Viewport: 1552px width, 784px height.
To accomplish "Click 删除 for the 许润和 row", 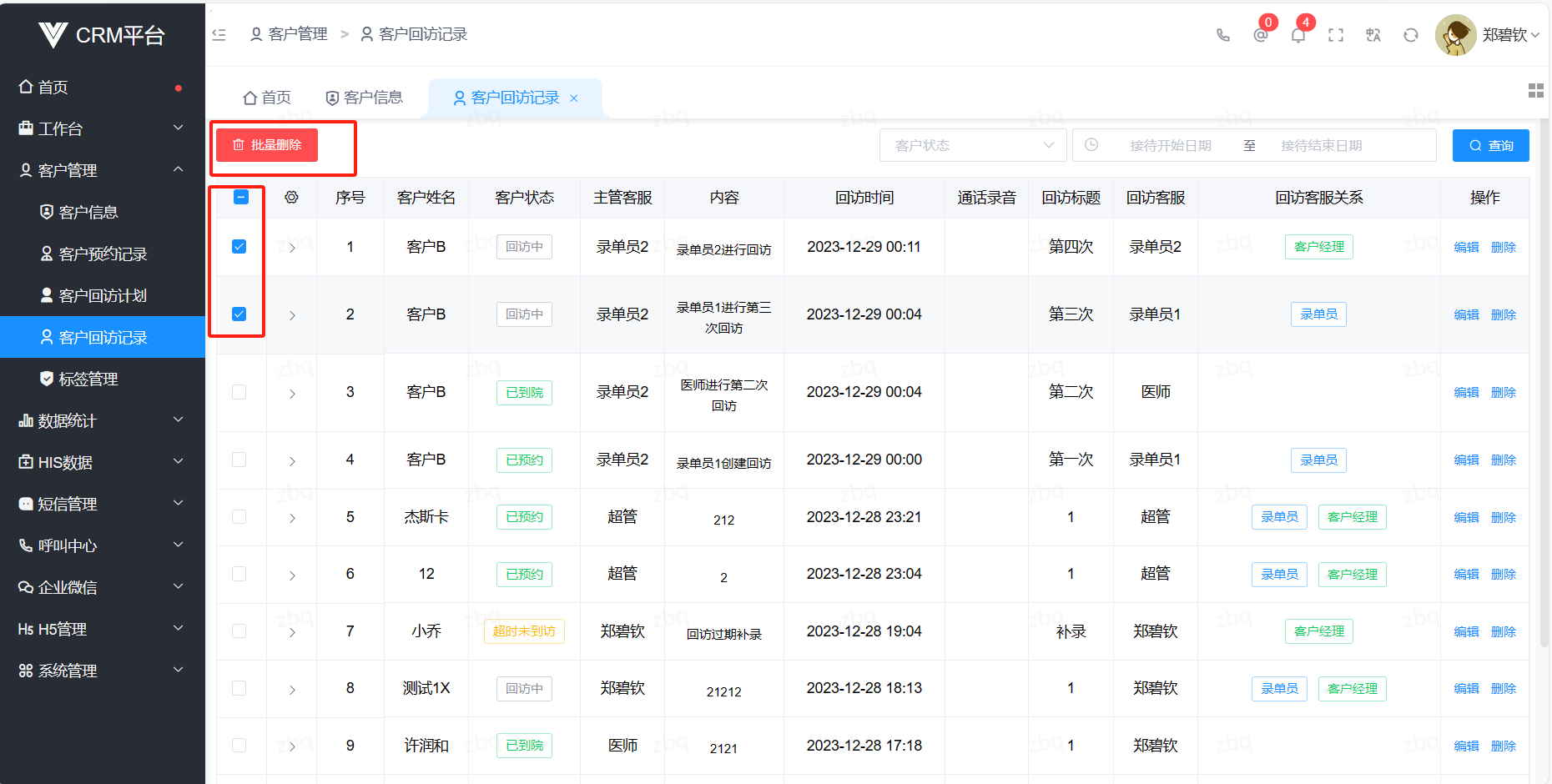I will click(1504, 746).
